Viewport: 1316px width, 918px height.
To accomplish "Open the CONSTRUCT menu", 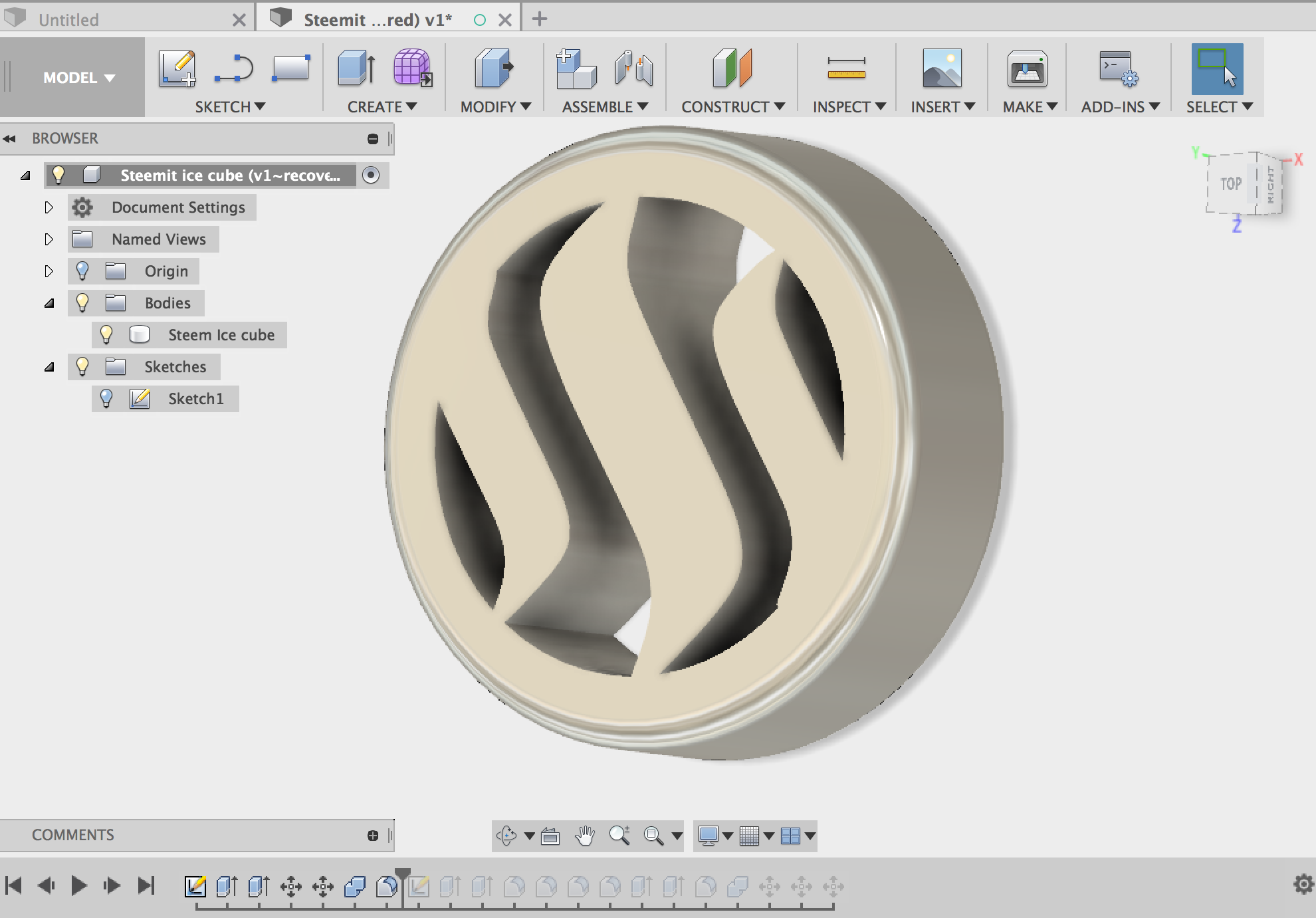I will tap(733, 107).
